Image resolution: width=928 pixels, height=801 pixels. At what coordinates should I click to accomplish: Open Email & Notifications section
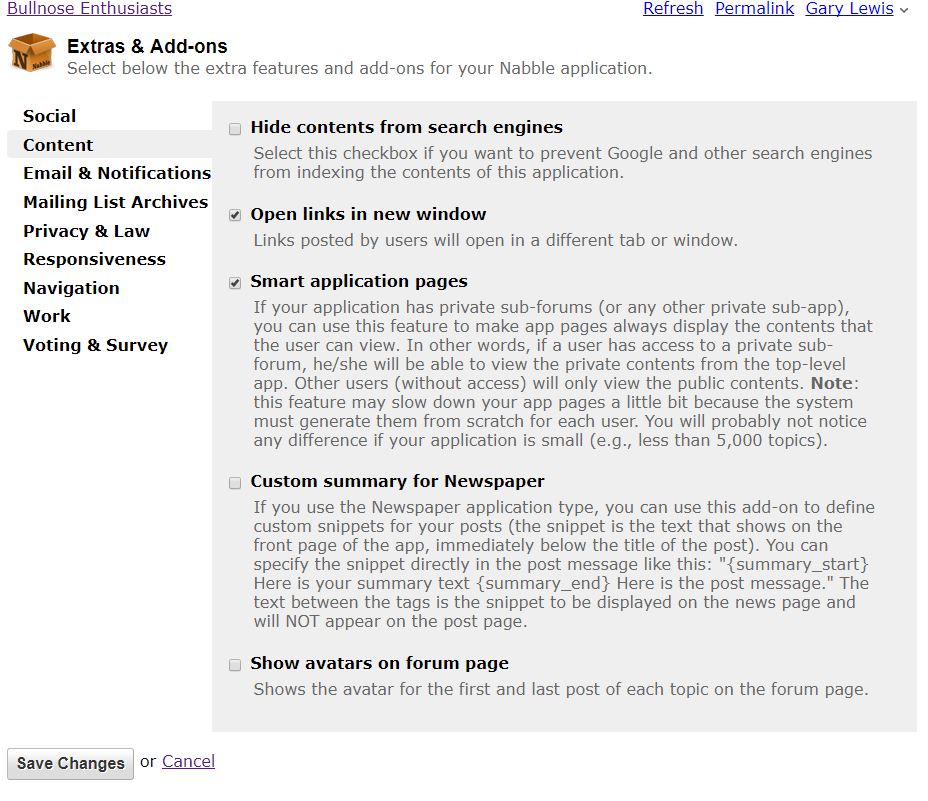(117, 173)
